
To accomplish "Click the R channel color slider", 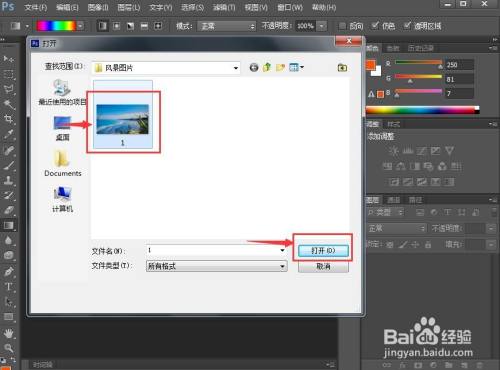I will coord(418,63).
